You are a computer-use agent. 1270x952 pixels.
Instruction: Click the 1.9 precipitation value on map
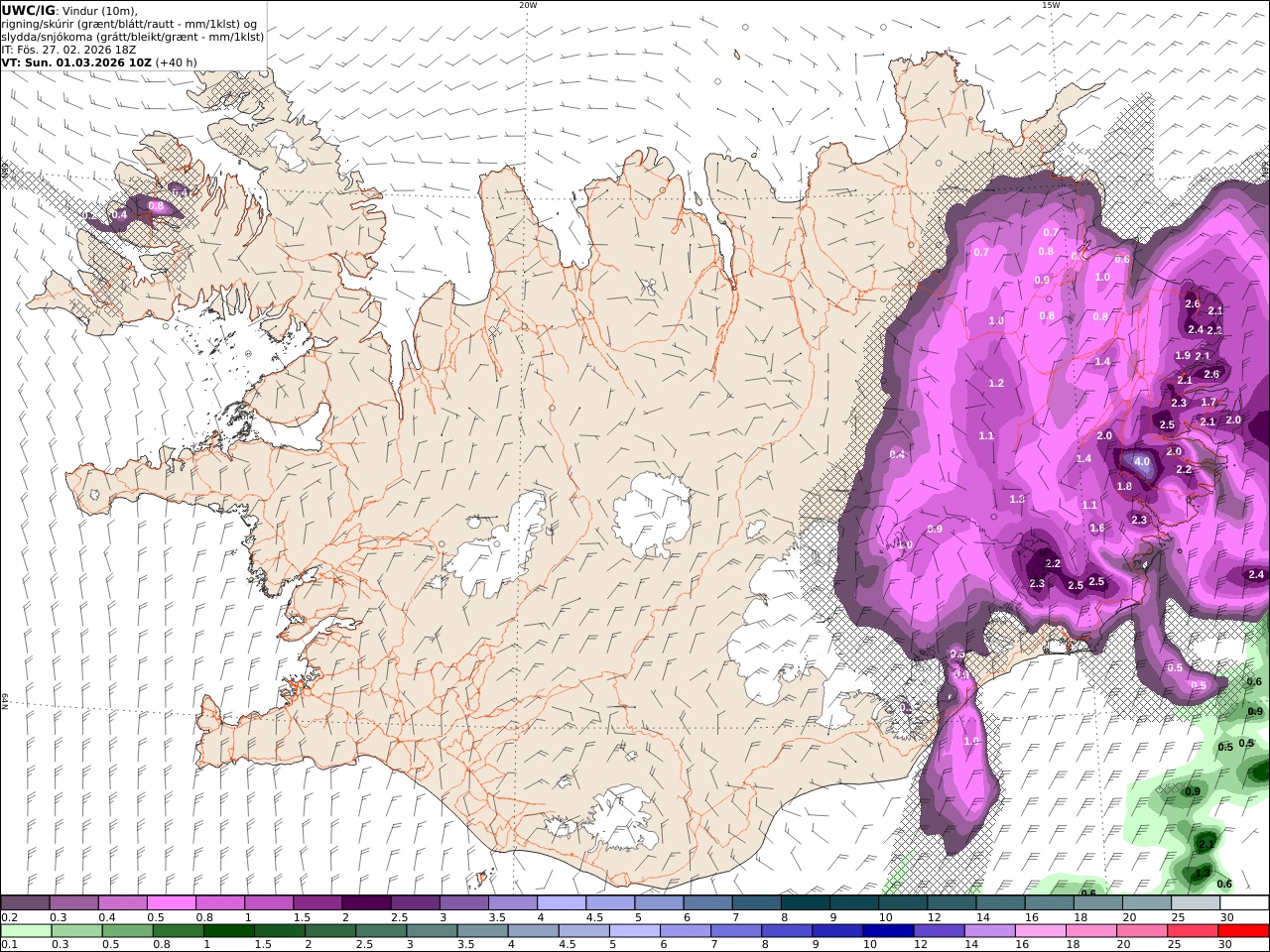tap(1183, 356)
